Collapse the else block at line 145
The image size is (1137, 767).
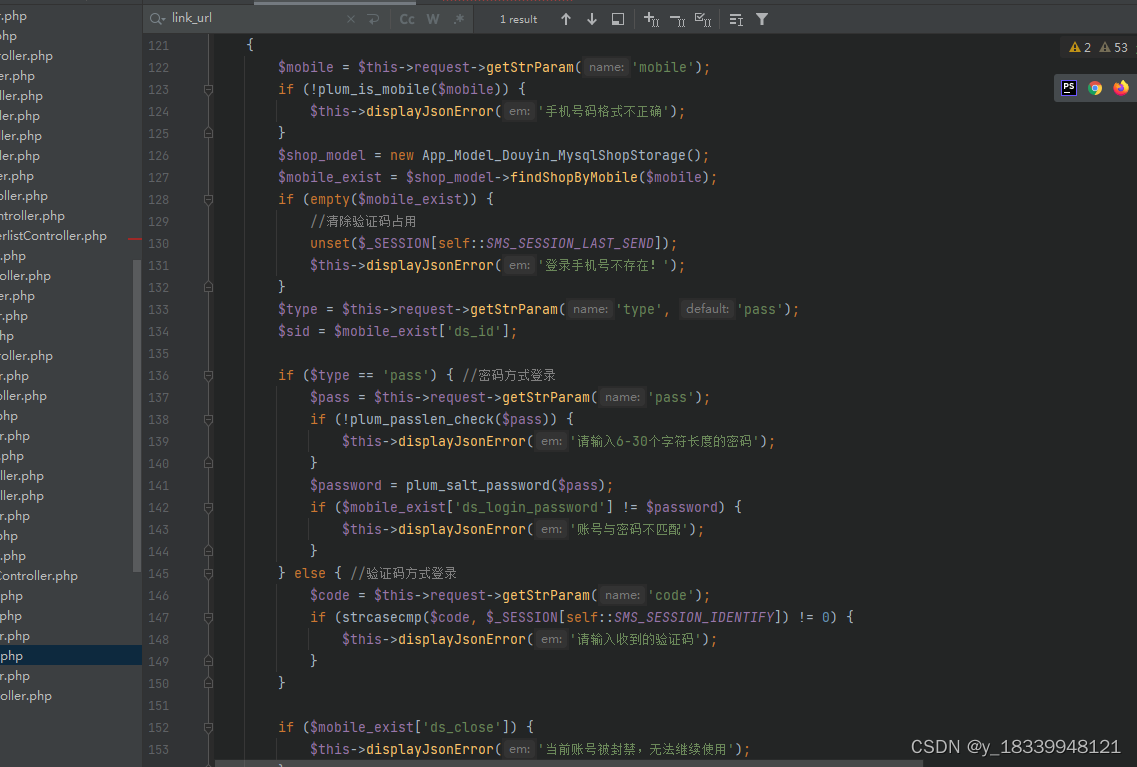208,573
